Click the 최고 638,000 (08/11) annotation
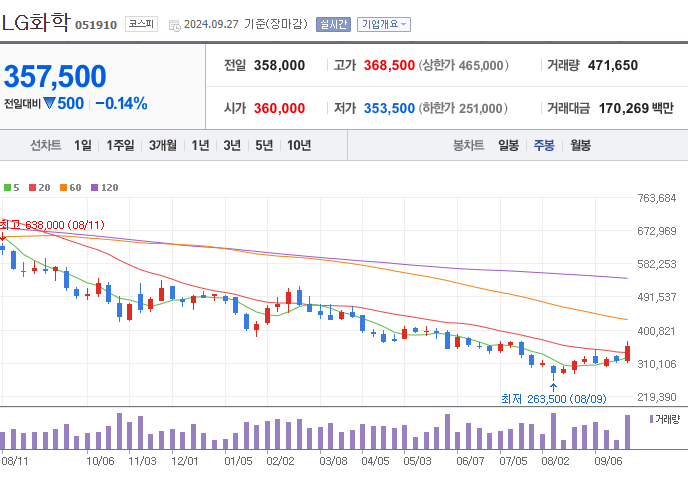The width and height of the screenshot is (688, 482). [x=52, y=225]
